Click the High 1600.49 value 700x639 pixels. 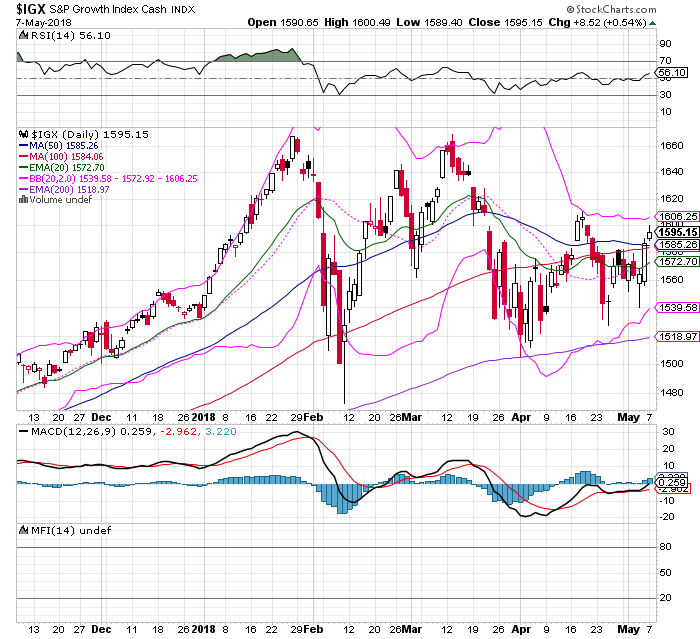click(357, 22)
